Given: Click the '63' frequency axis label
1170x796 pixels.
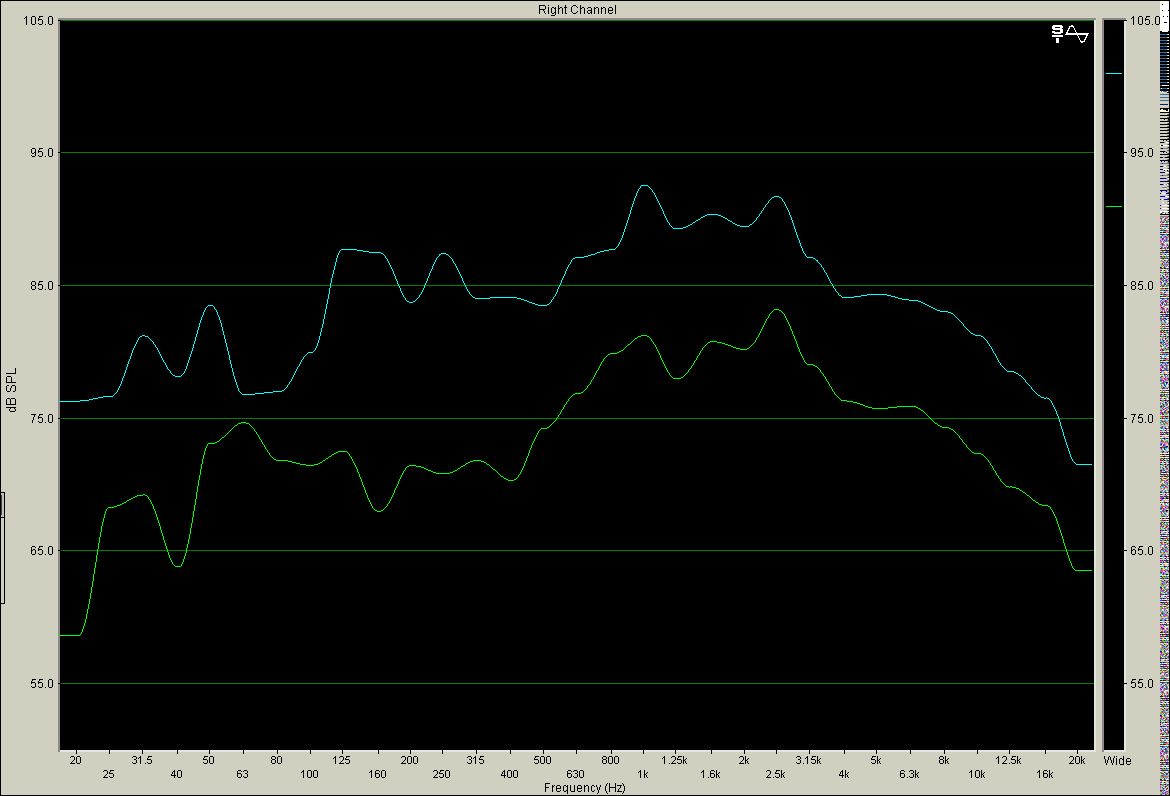Looking at the screenshot, I should point(243,774).
